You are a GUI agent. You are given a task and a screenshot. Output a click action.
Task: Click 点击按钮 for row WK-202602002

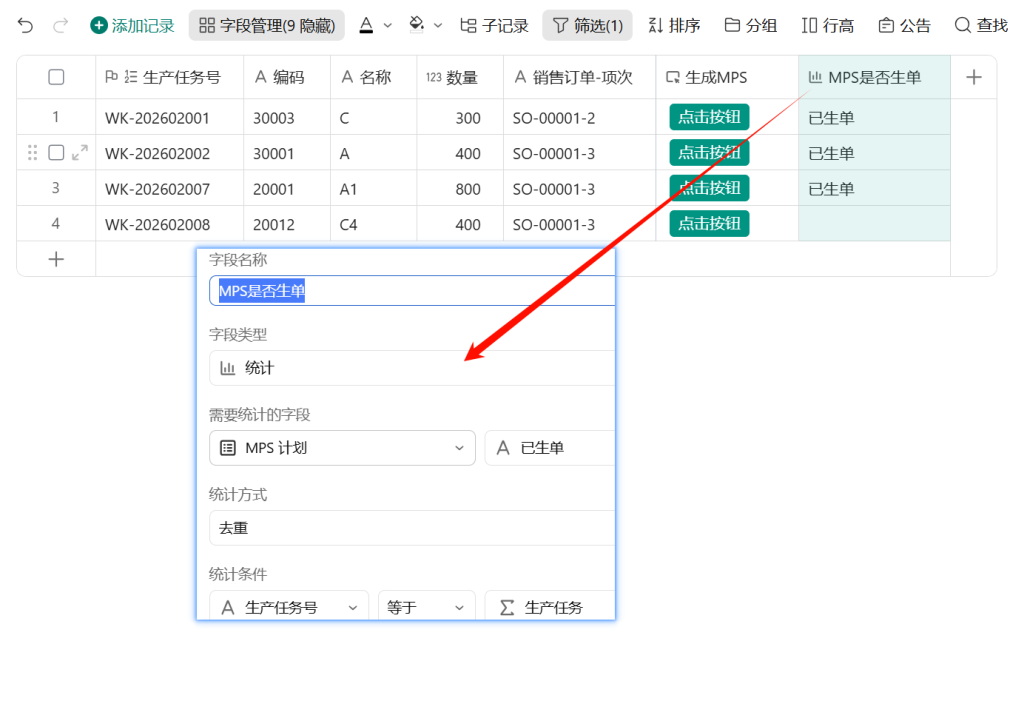709,152
